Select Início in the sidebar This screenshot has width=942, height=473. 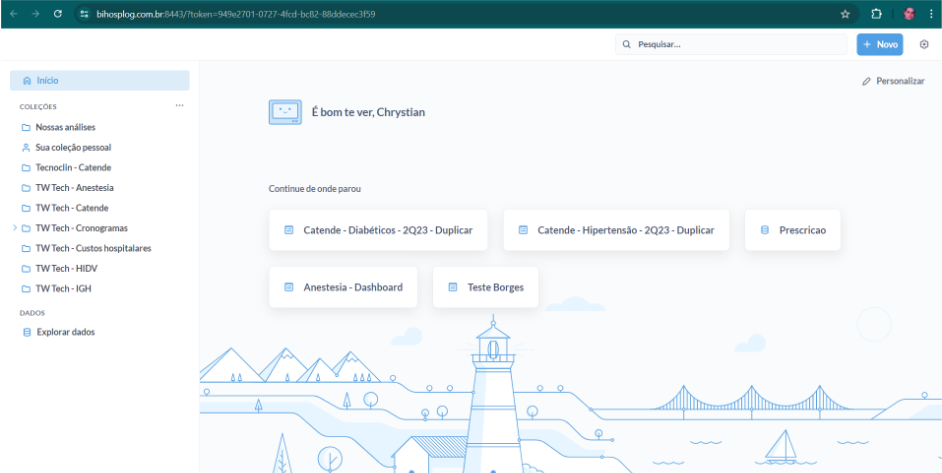(100, 81)
